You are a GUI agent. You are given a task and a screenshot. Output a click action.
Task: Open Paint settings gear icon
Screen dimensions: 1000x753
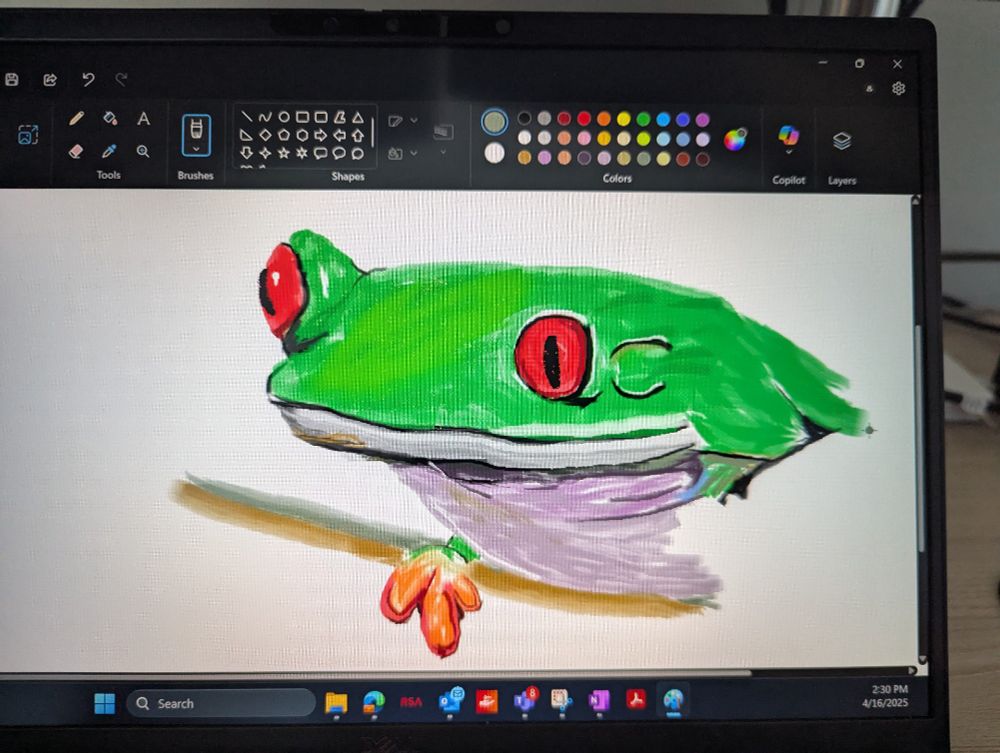pos(899,89)
